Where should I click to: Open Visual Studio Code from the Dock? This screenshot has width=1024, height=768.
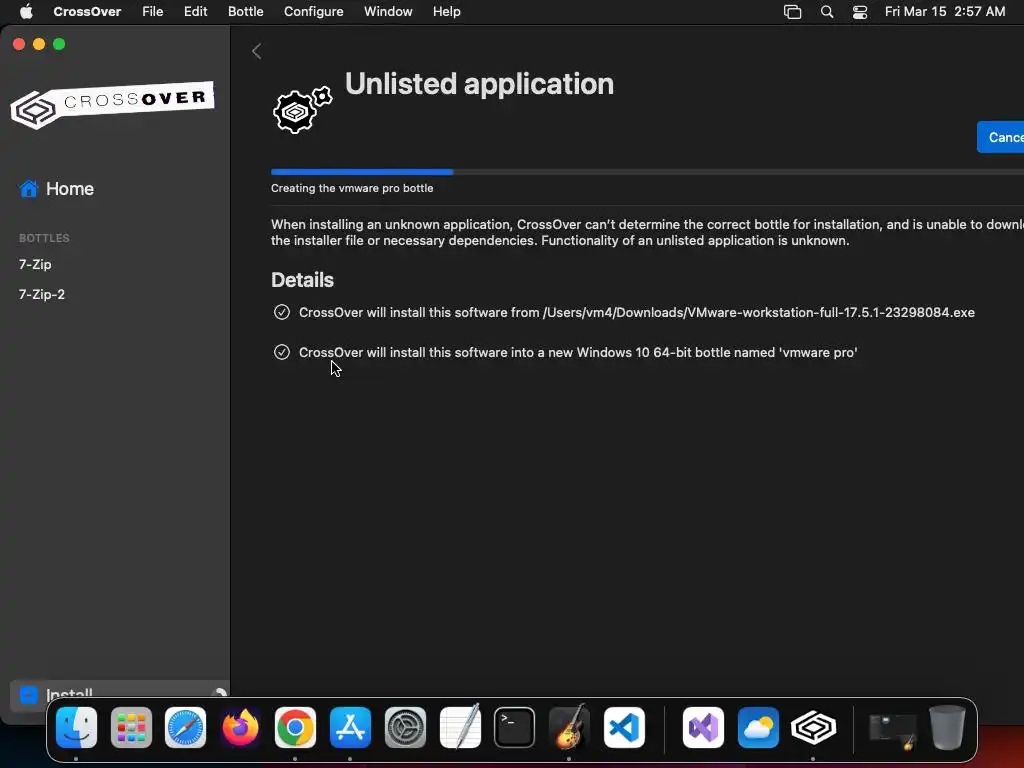tap(624, 727)
